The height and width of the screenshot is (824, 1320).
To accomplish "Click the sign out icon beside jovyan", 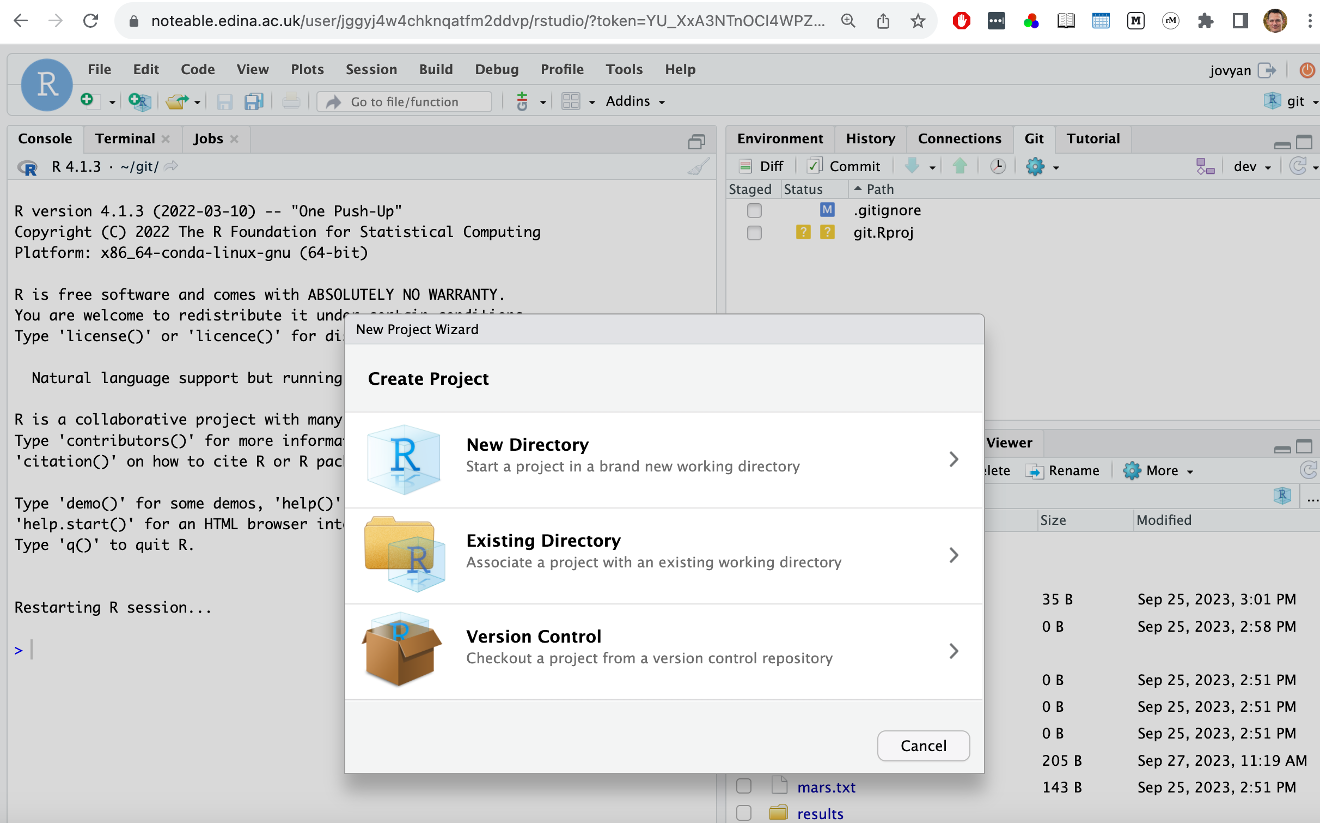I will pos(1267,70).
